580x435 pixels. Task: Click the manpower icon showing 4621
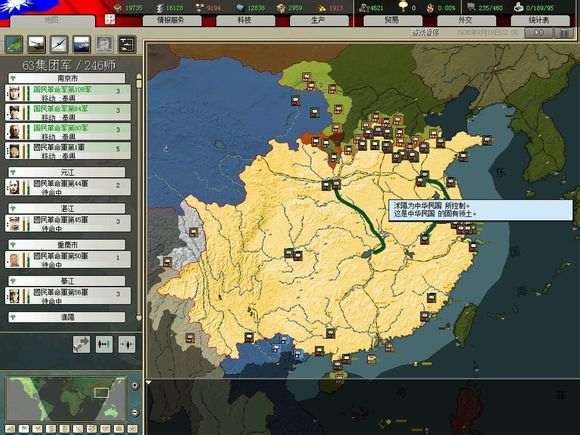(364, 7)
